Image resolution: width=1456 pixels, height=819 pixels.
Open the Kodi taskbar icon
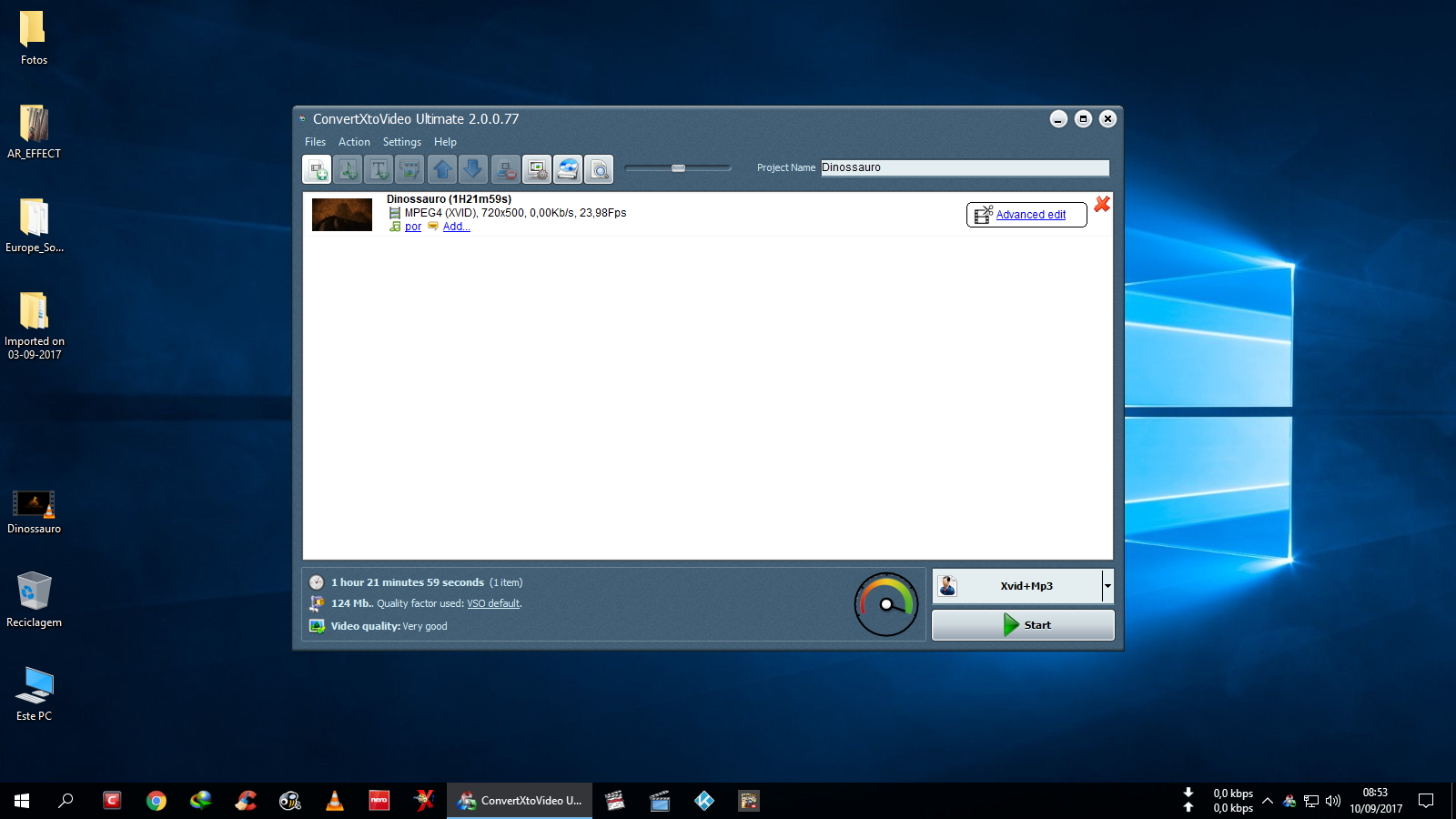point(704,801)
